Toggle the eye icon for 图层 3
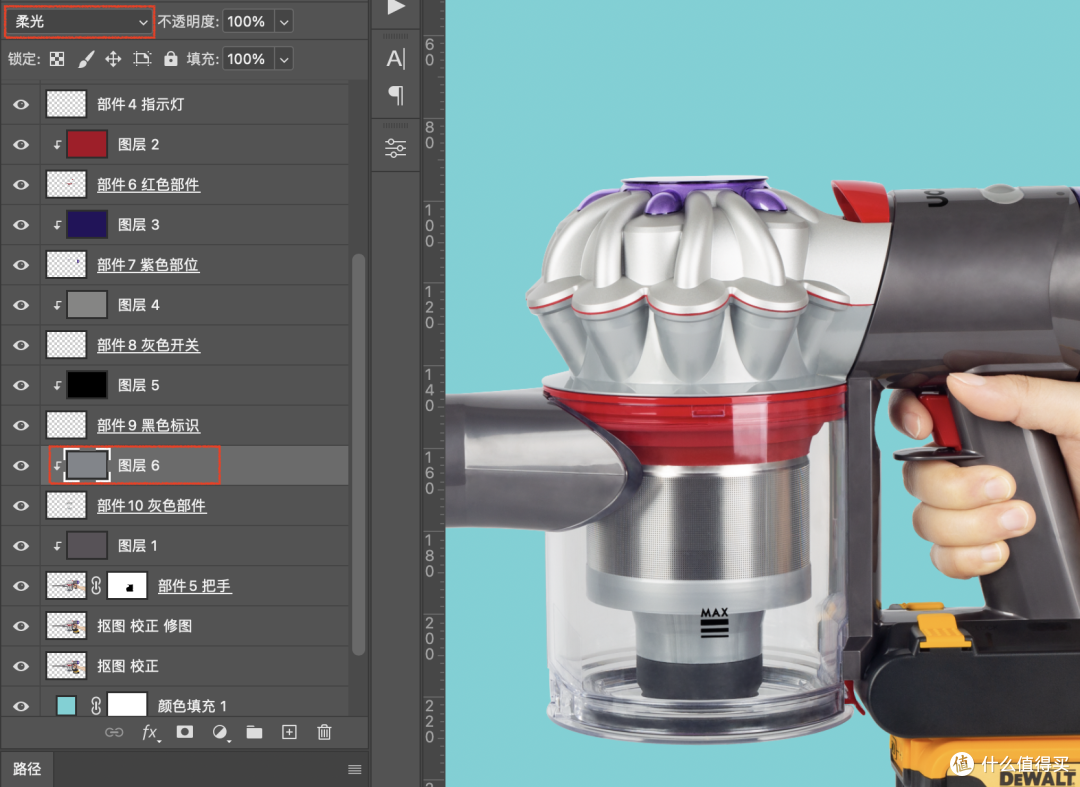Image resolution: width=1080 pixels, height=787 pixels. [21, 224]
